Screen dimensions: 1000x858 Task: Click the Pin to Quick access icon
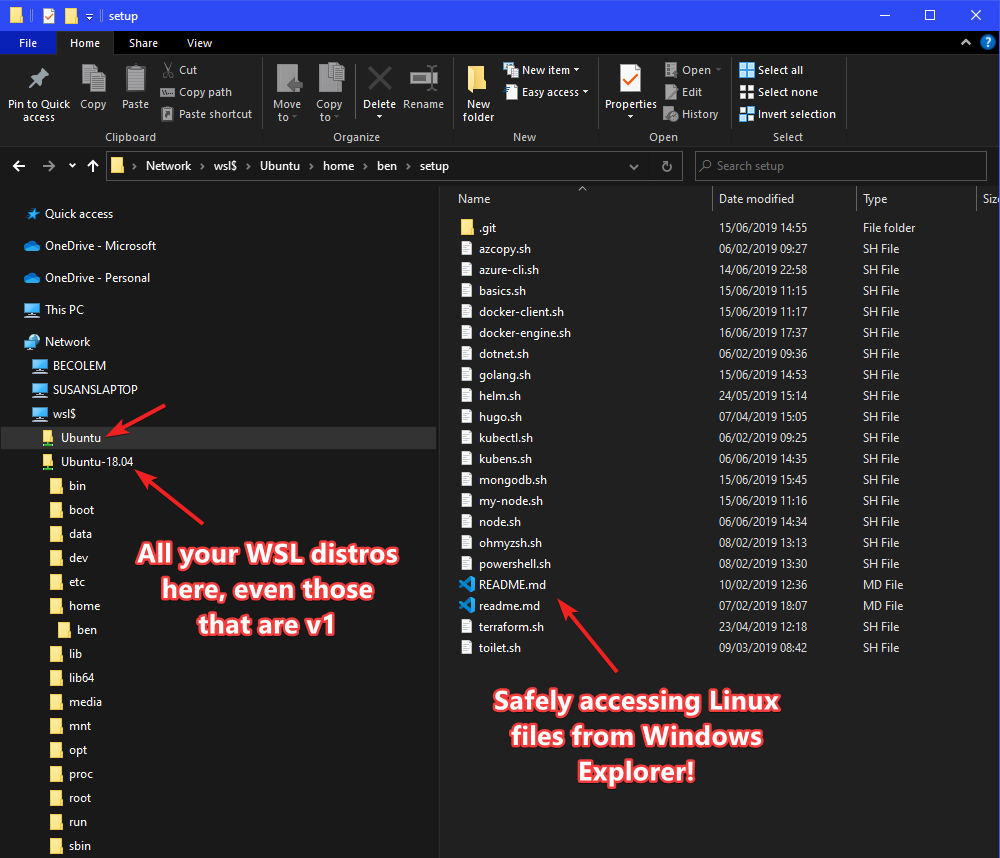(38, 80)
